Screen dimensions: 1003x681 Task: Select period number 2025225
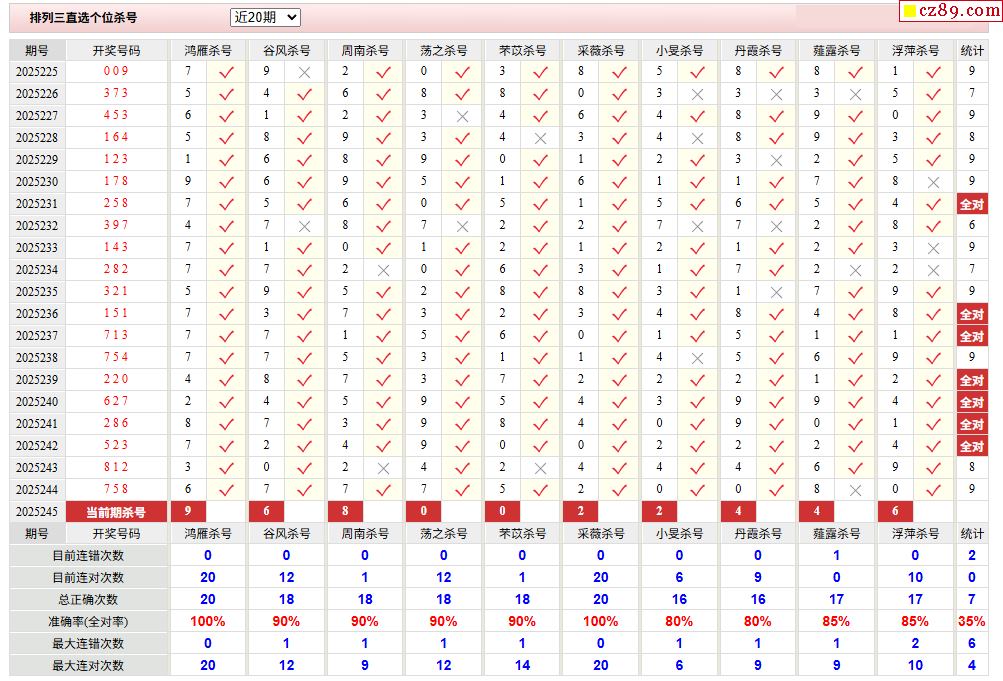click(36, 72)
